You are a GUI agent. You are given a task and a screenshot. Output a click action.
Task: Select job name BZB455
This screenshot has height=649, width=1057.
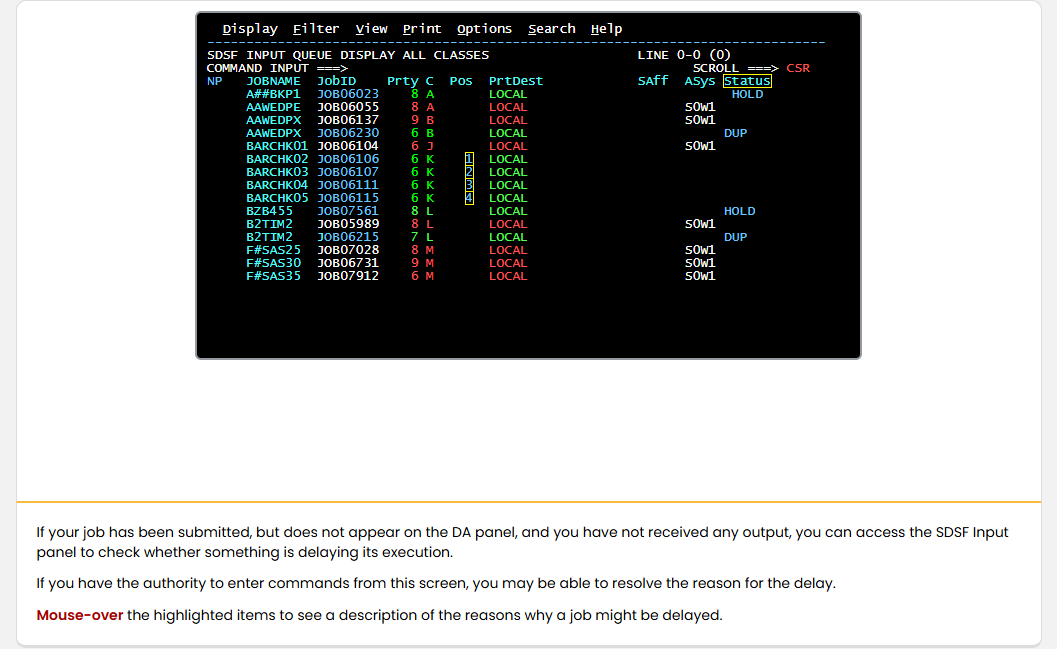pos(269,211)
